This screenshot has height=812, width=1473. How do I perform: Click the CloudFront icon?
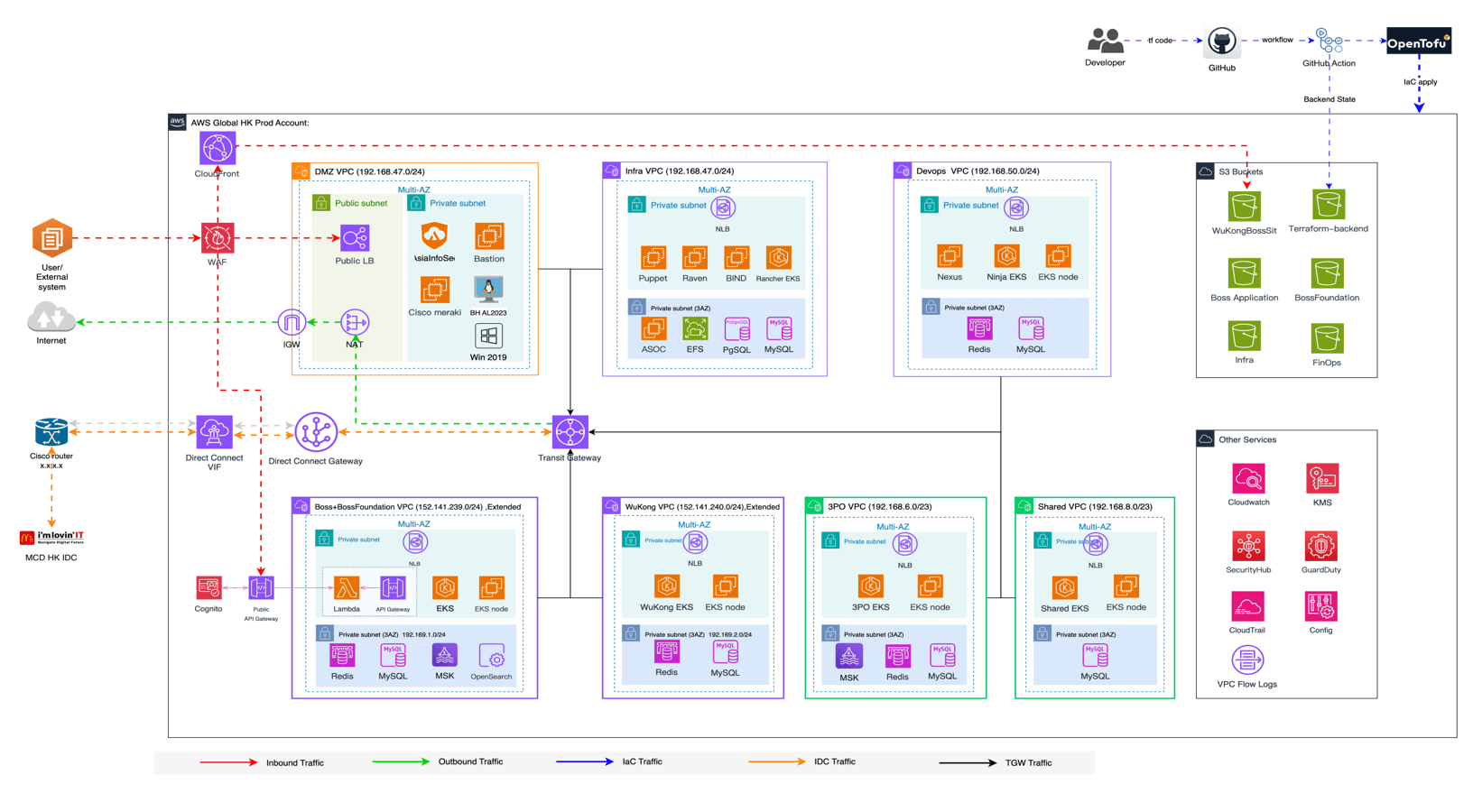tap(218, 148)
